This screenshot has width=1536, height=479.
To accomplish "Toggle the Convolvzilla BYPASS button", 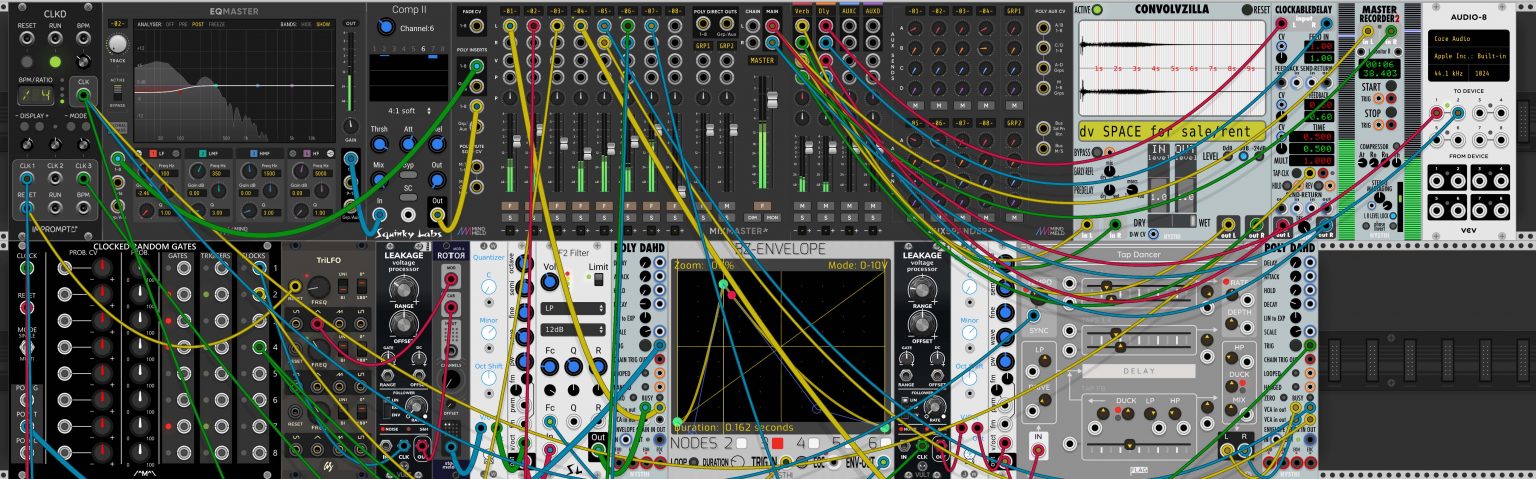I will (1097, 152).
